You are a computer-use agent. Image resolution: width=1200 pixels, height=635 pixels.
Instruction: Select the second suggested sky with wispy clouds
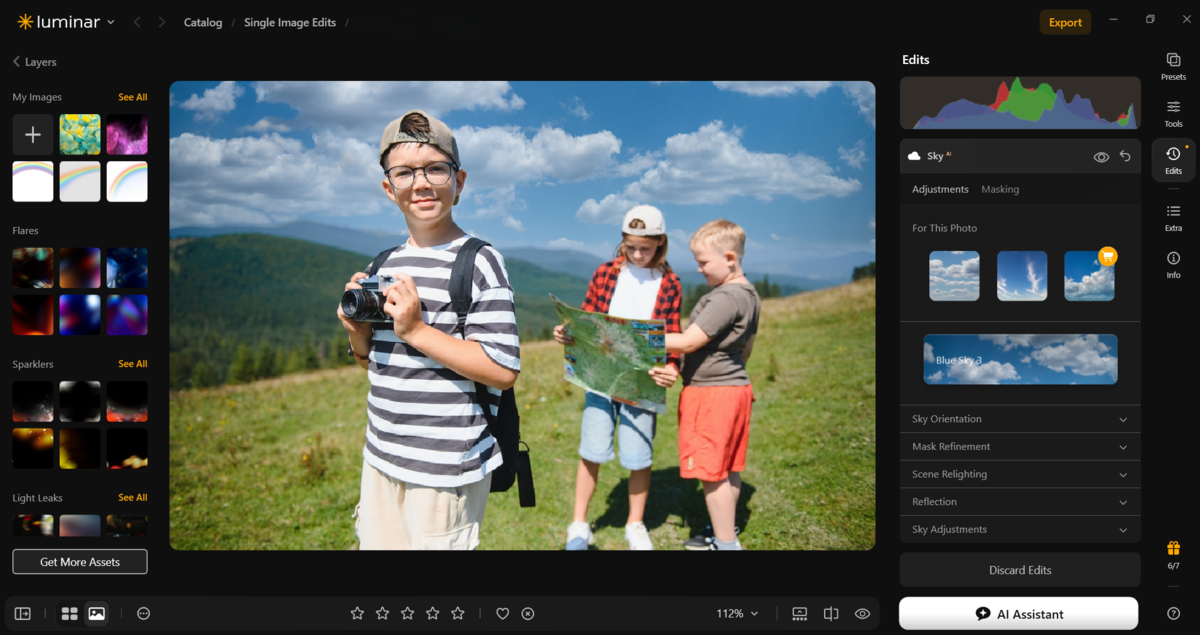click(x=1022, y=276)
